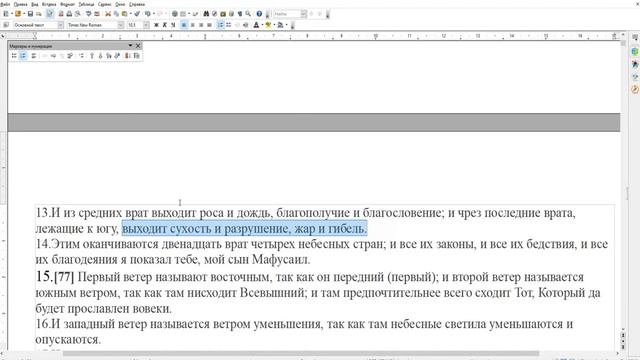Click Move Up arrow in numbering toolbar
The image size is (640, 360).
click(x=92, y=56)
